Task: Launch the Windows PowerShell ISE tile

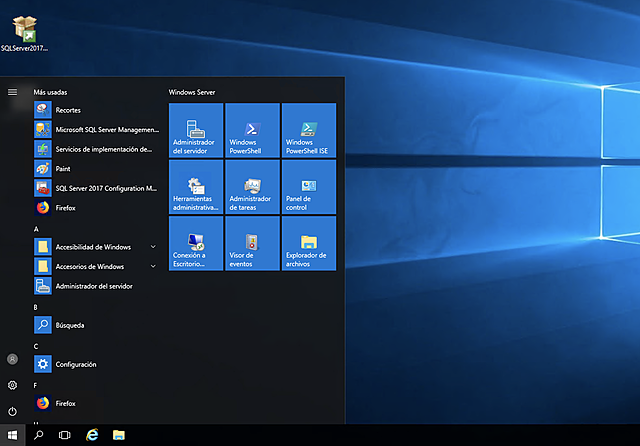Action: coord(309,130)
